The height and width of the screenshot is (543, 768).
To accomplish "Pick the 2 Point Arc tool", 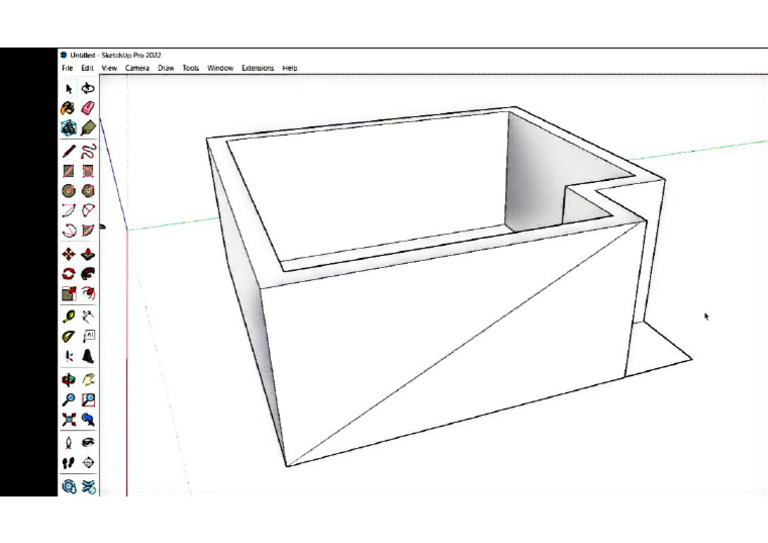I will [88, 211].
